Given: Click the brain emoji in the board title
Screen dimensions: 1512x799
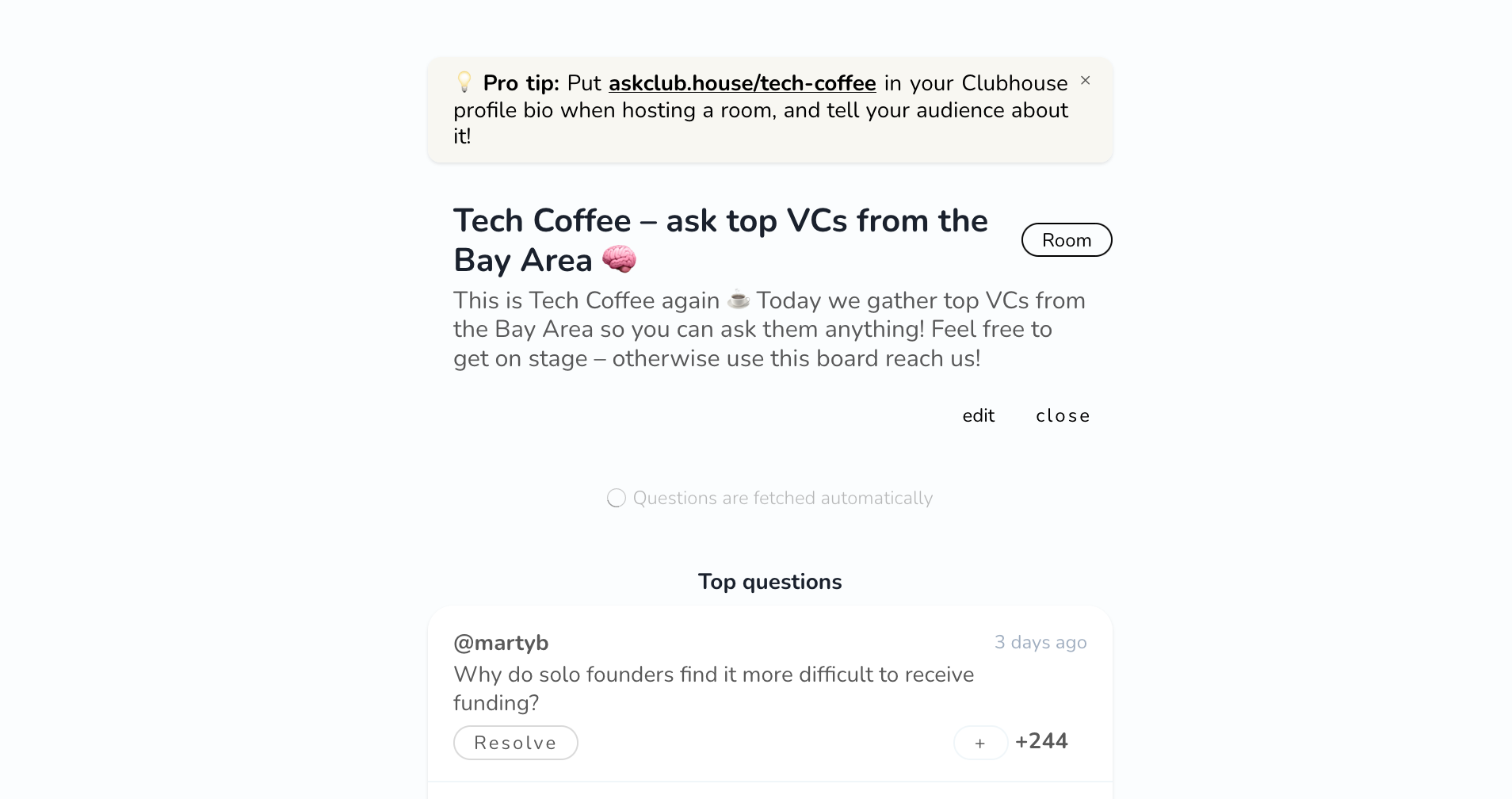Looking at the screenshot, I should [x=617, y=259].
